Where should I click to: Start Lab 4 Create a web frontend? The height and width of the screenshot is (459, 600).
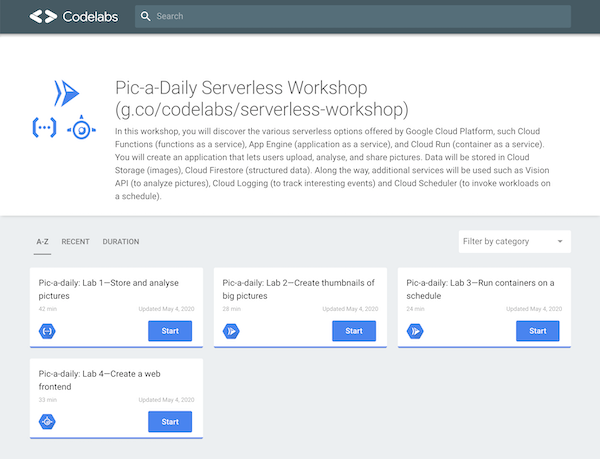(170, 422)
